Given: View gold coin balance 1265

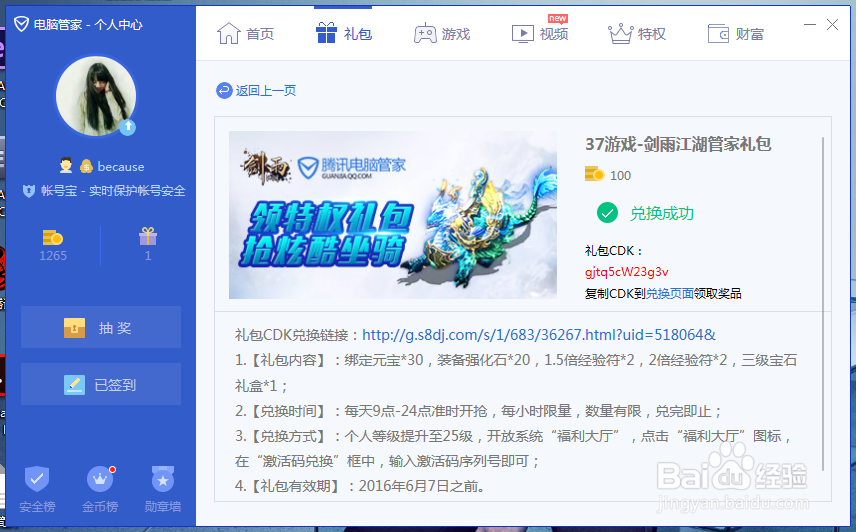Looking at the screenshot, I should click(53, 245).
